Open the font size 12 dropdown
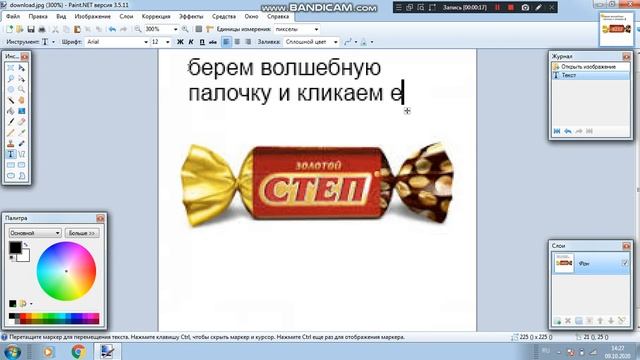Screen dimensions: 640x360 pos(167,42)
